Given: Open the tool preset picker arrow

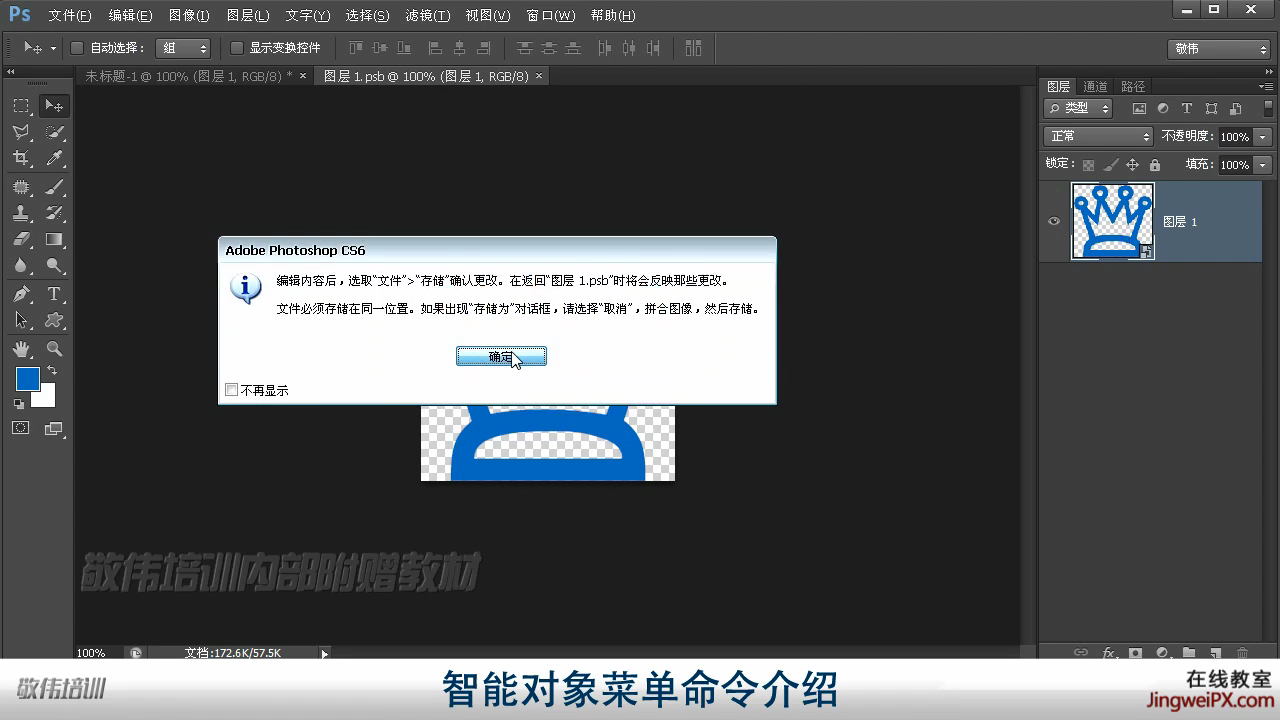Looking at the screenshot, I should click(x=53, y=48).
